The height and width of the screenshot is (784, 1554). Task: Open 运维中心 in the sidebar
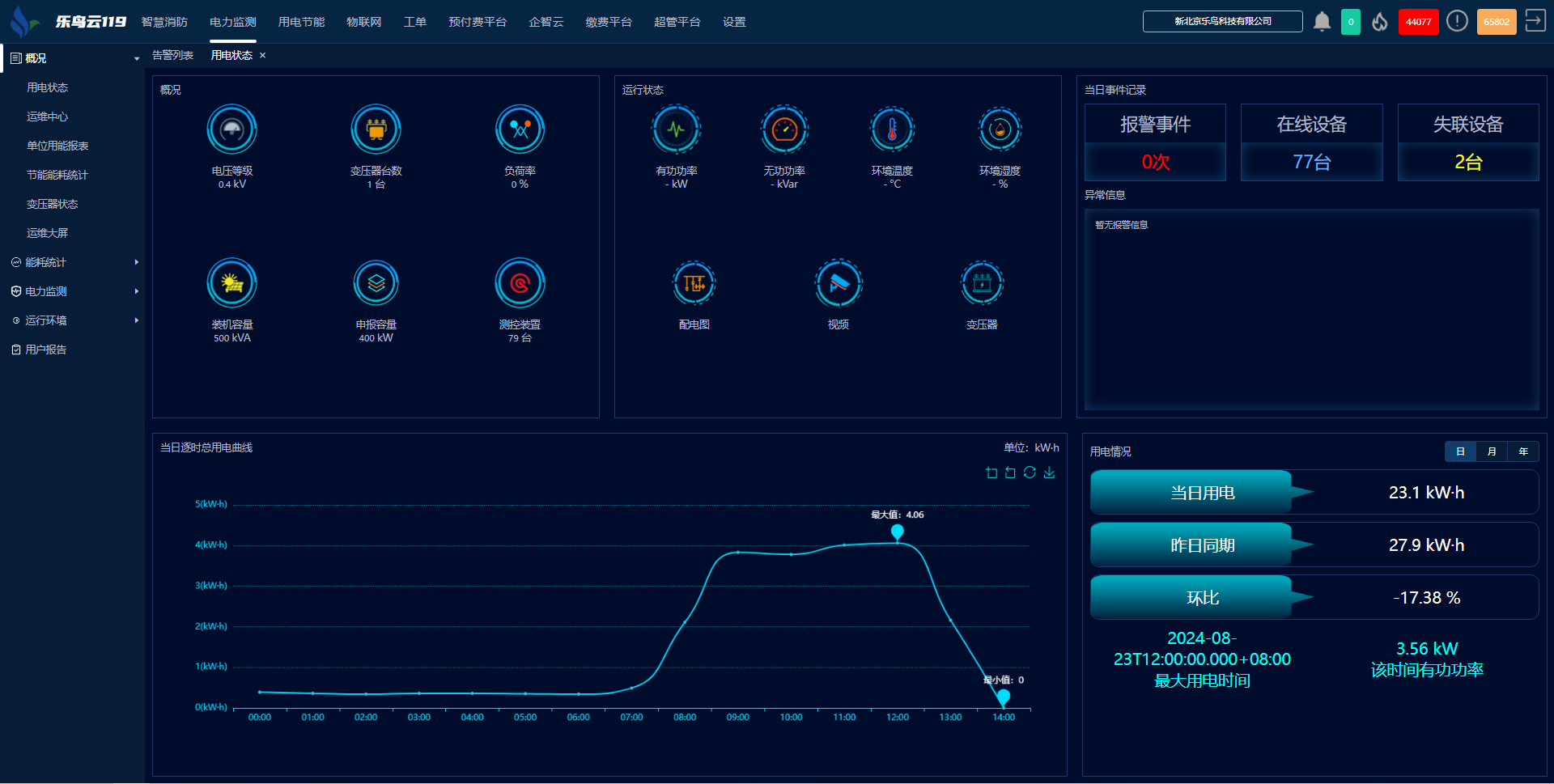[48, 117]
